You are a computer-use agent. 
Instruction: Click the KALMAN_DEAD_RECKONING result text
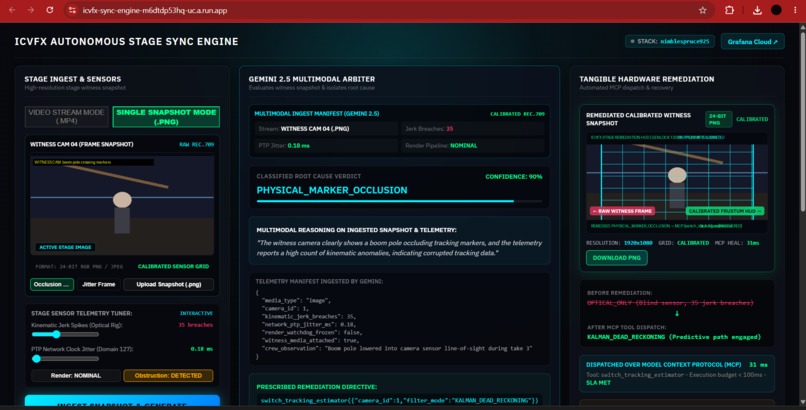click(673, 337)
